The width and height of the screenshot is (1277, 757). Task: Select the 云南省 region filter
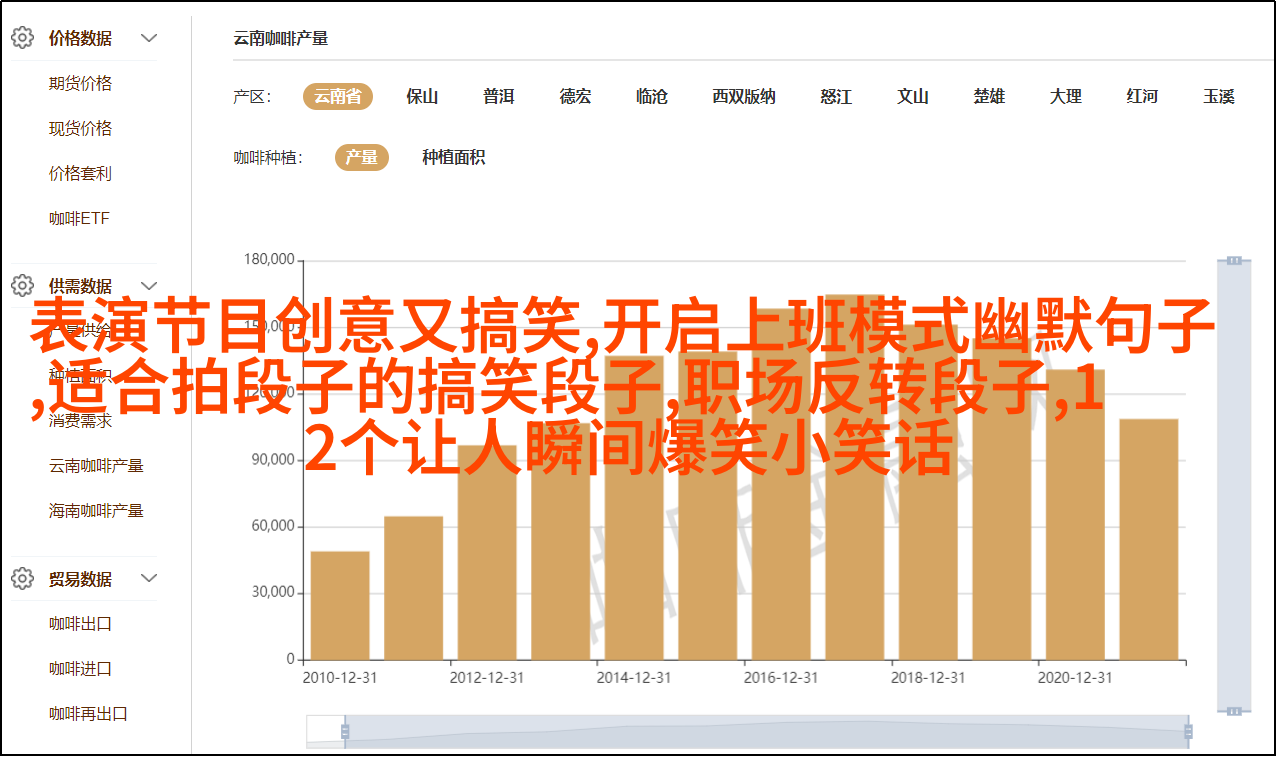338,97
